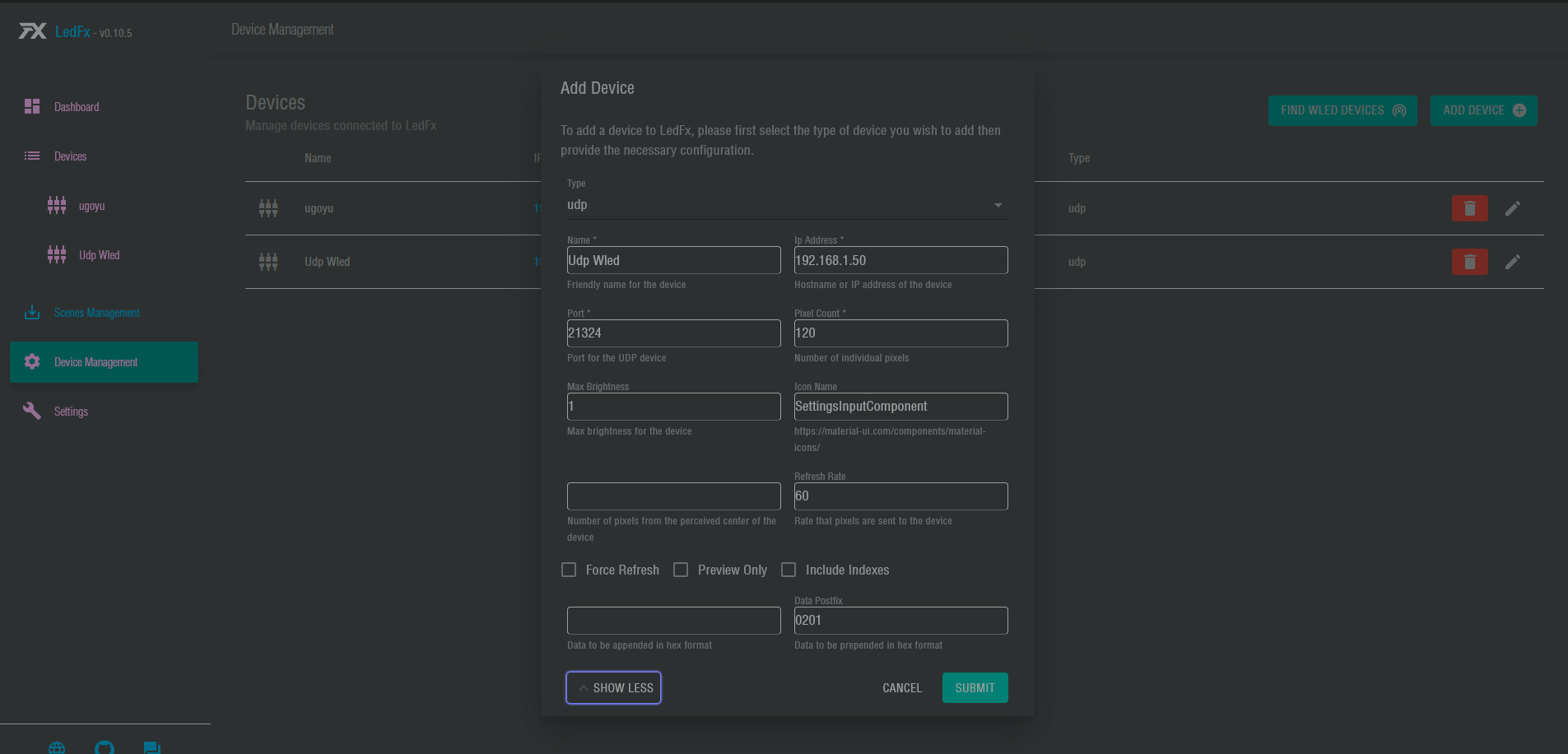Delete the Udp Wled device with trash icon
This screenshot has height=754, width=1568.
click(x=1469, y=262)
